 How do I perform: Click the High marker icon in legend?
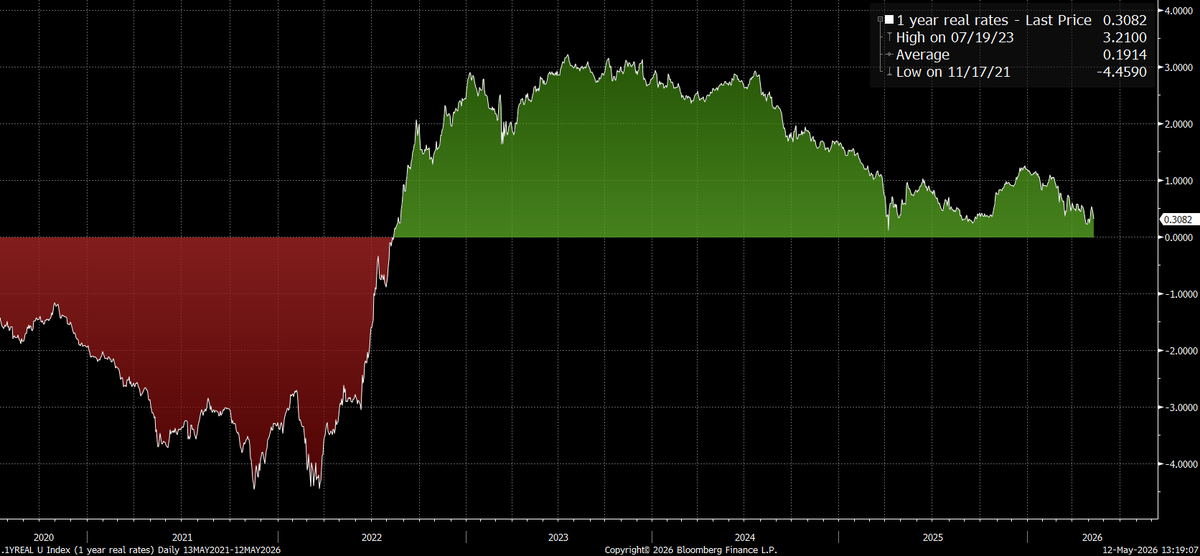click(888, 37)
